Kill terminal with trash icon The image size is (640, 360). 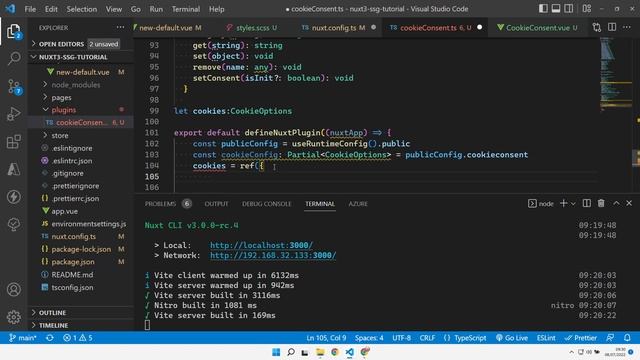click(x=601, y=203)
